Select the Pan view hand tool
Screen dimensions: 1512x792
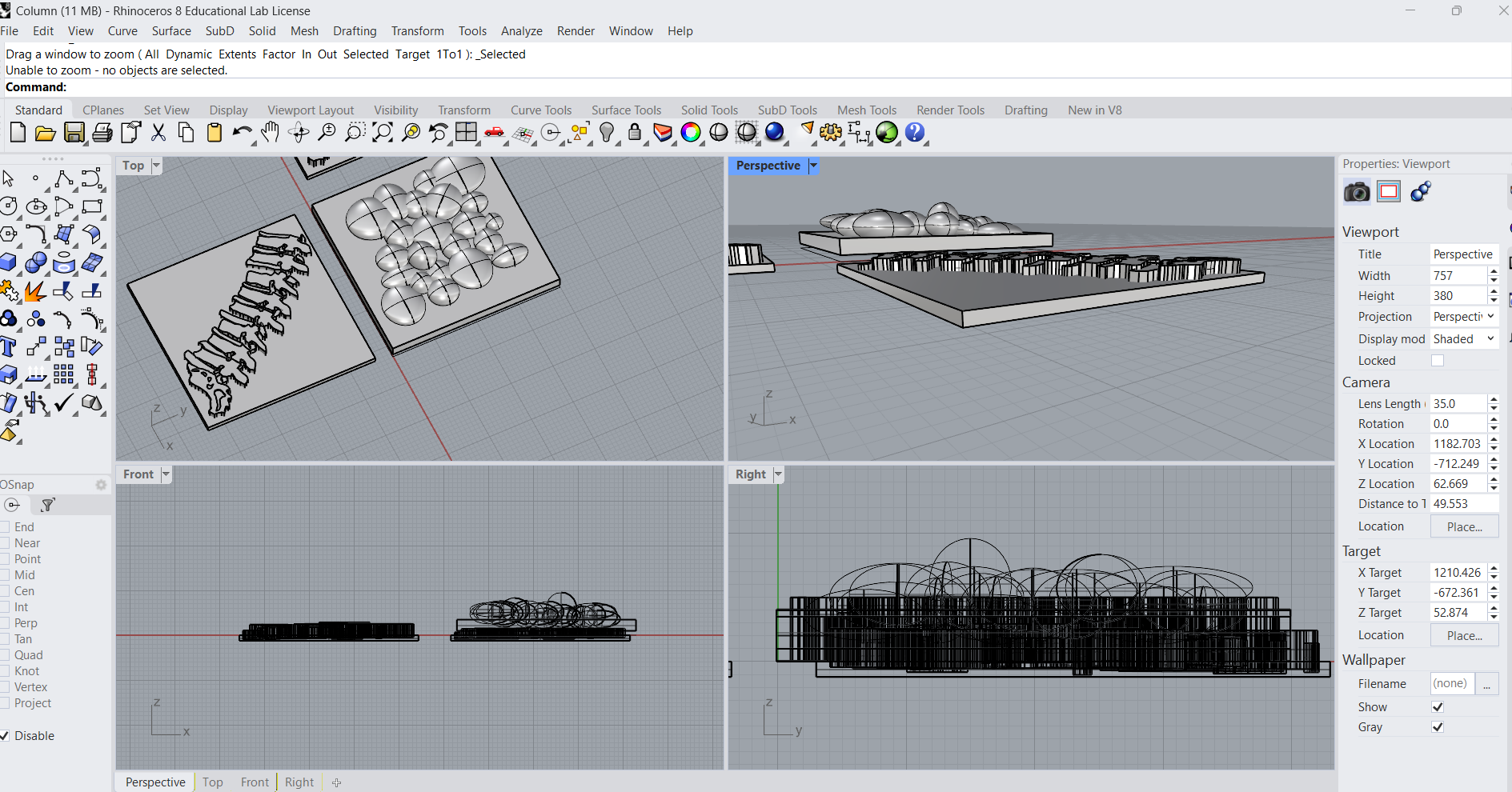click(270, 133)
